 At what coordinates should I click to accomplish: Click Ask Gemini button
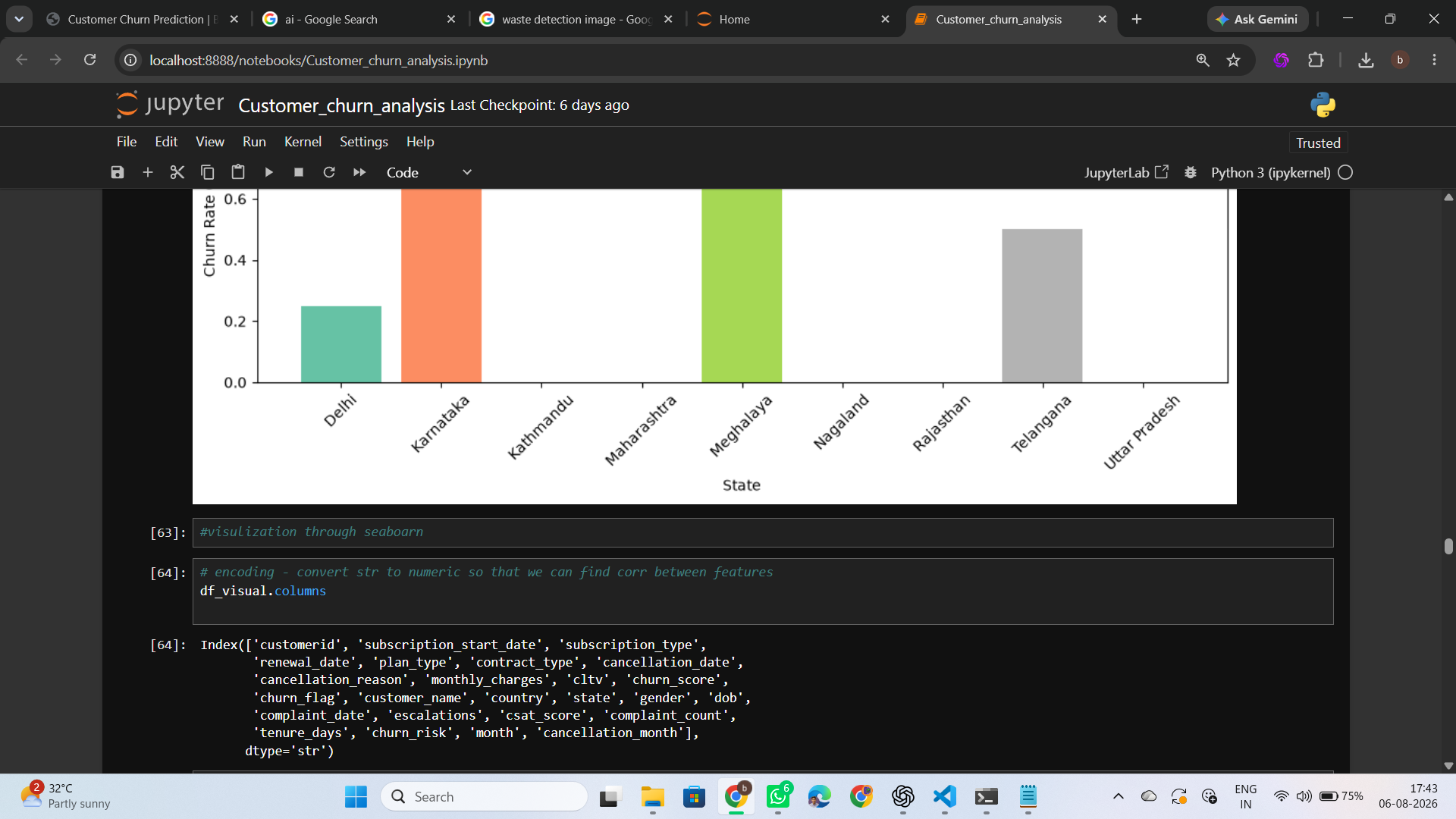1257,19
